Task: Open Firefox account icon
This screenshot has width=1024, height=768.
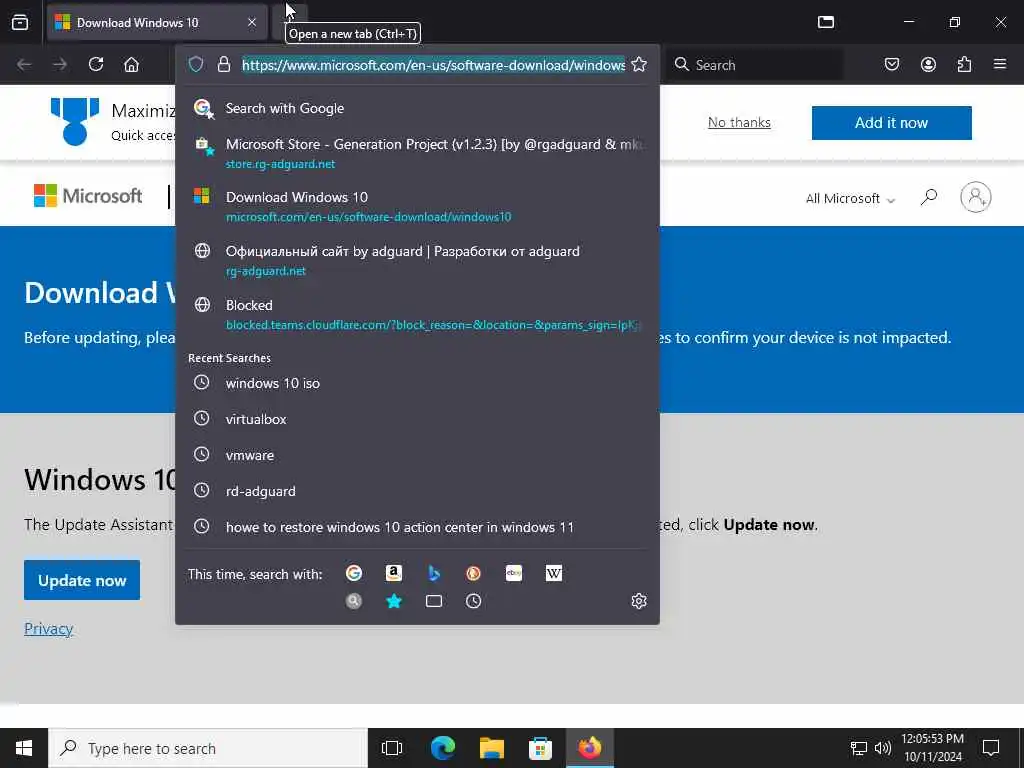Action: coord(928,65)
